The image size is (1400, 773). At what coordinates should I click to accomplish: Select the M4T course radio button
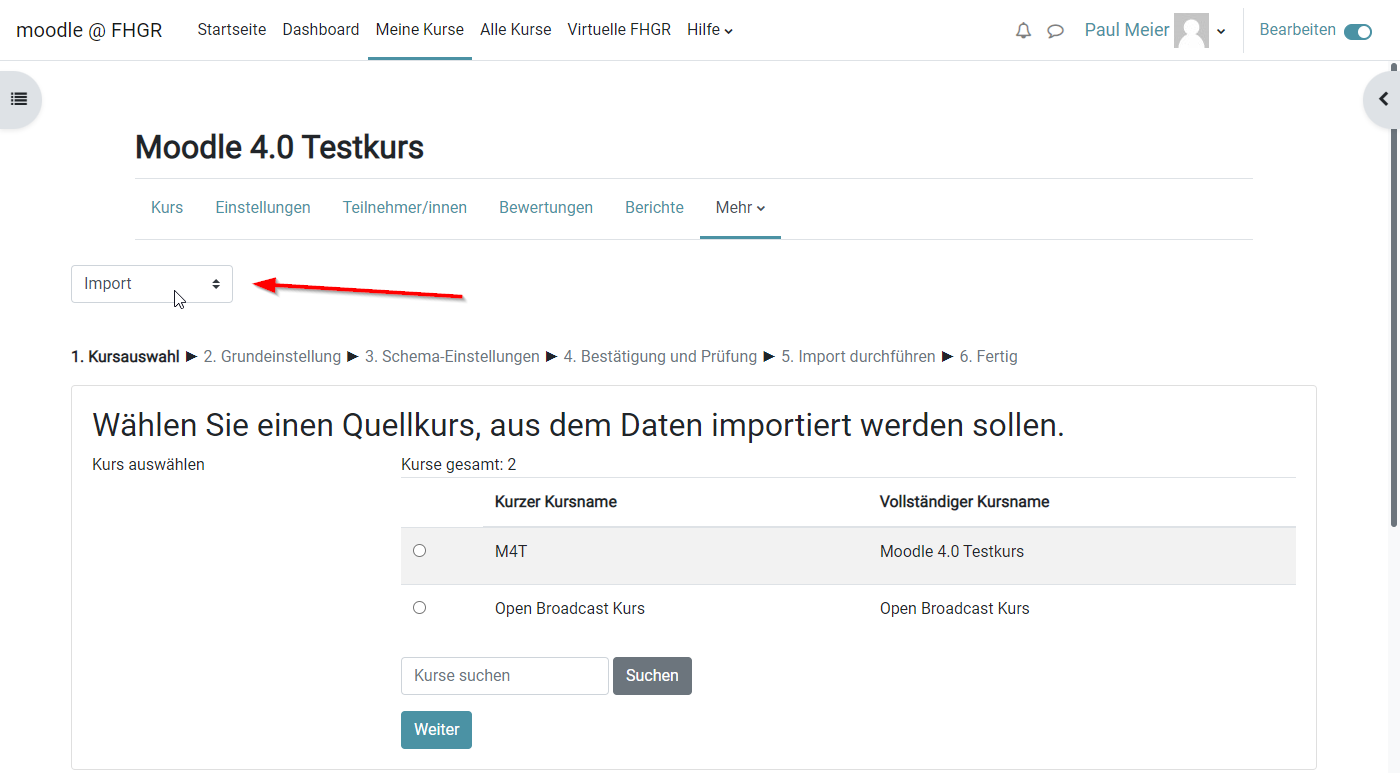[x=419, y=550]
